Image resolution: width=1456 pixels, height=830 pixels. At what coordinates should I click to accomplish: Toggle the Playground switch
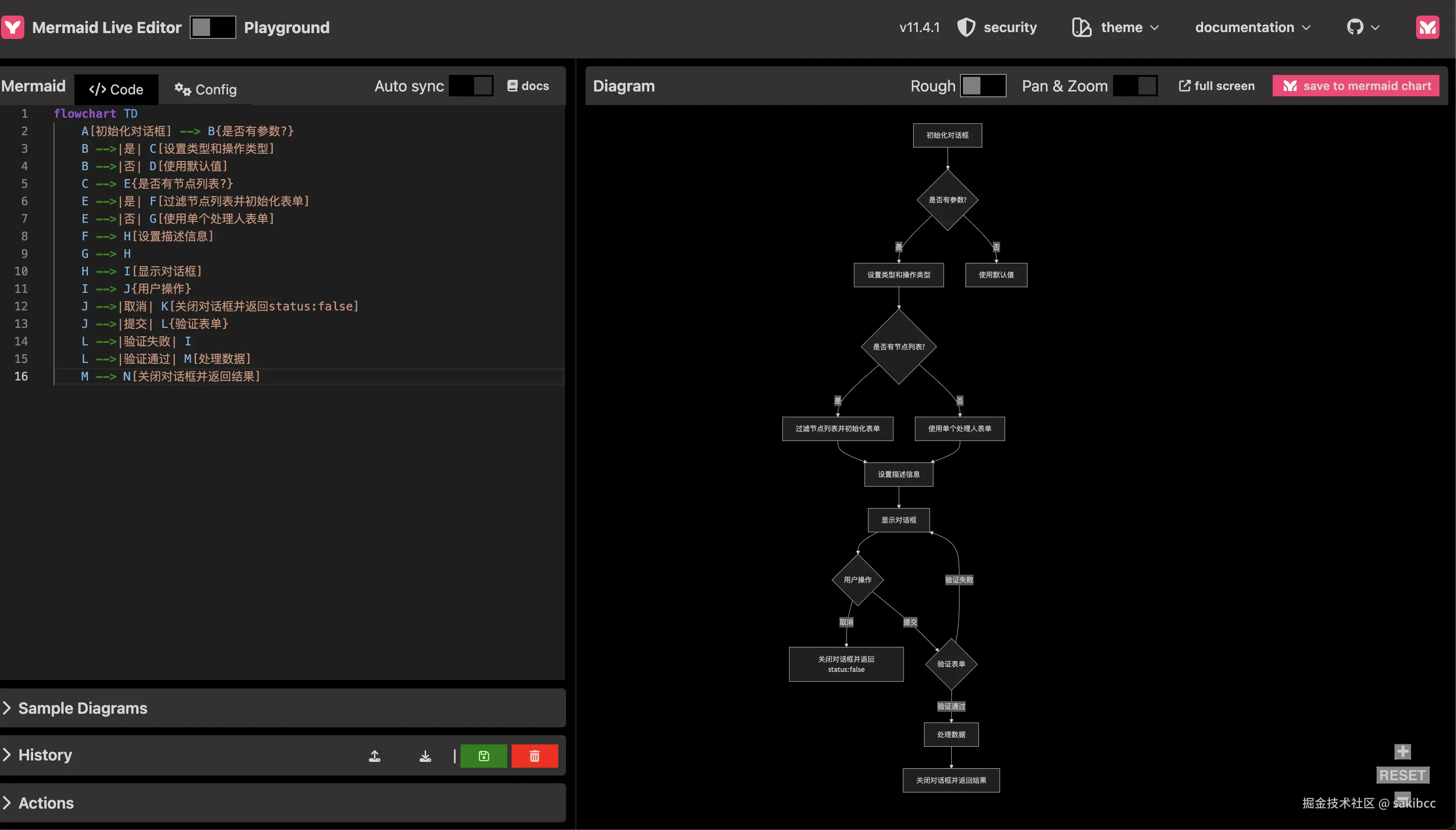click(213, 27)
